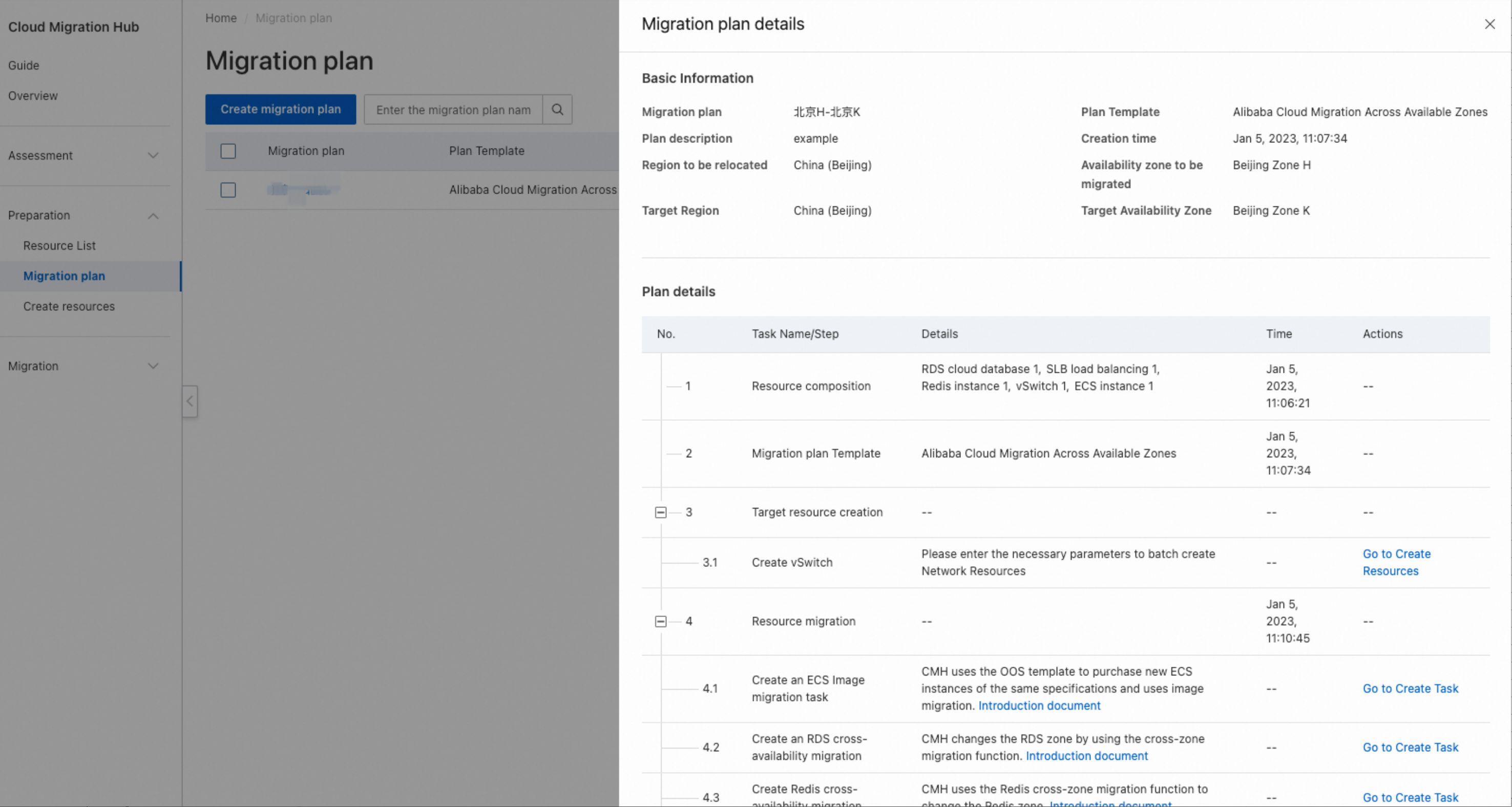Click the Migration plan column header in list
The height and width of the screenshot is (807, 1512).
306,151
